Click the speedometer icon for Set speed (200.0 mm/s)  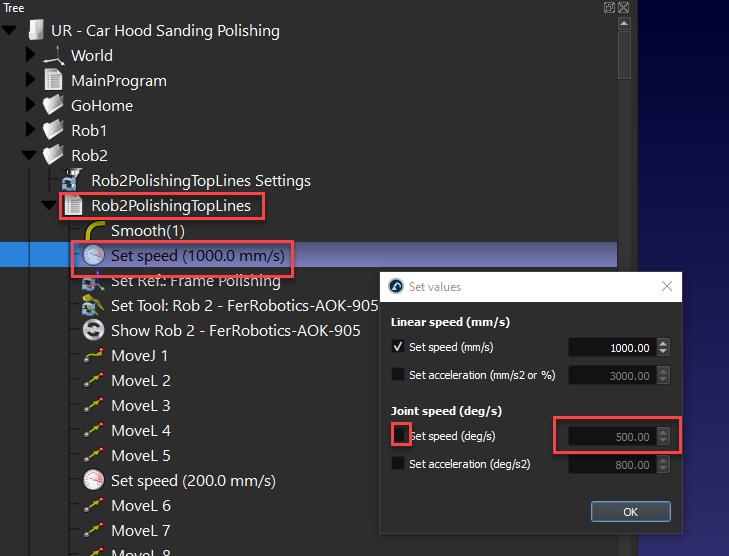pos(93,480)
